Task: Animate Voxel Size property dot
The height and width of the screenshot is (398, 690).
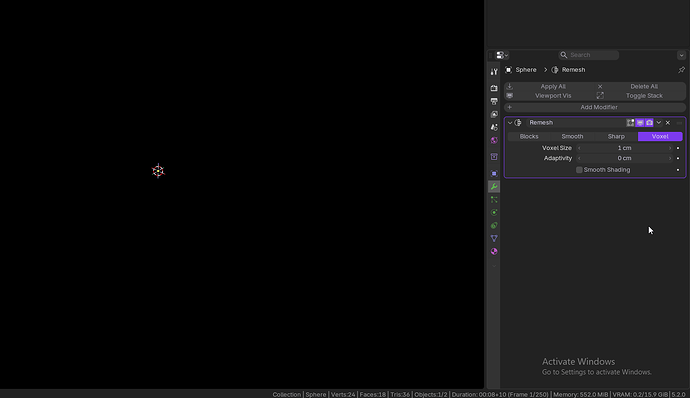Action: click(678, 148)
